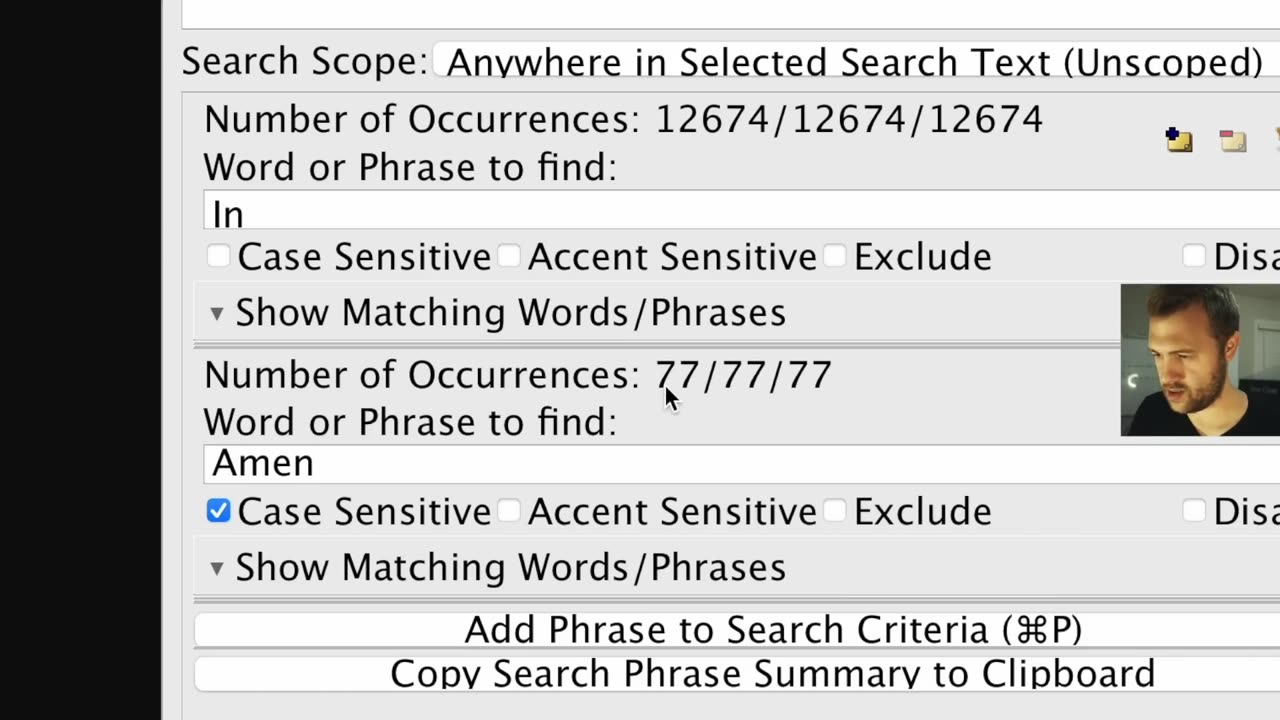Enable Accent Sensitive for the "Amen" phrase
The height and width of the screenshot is (720, 1280).
509,512
